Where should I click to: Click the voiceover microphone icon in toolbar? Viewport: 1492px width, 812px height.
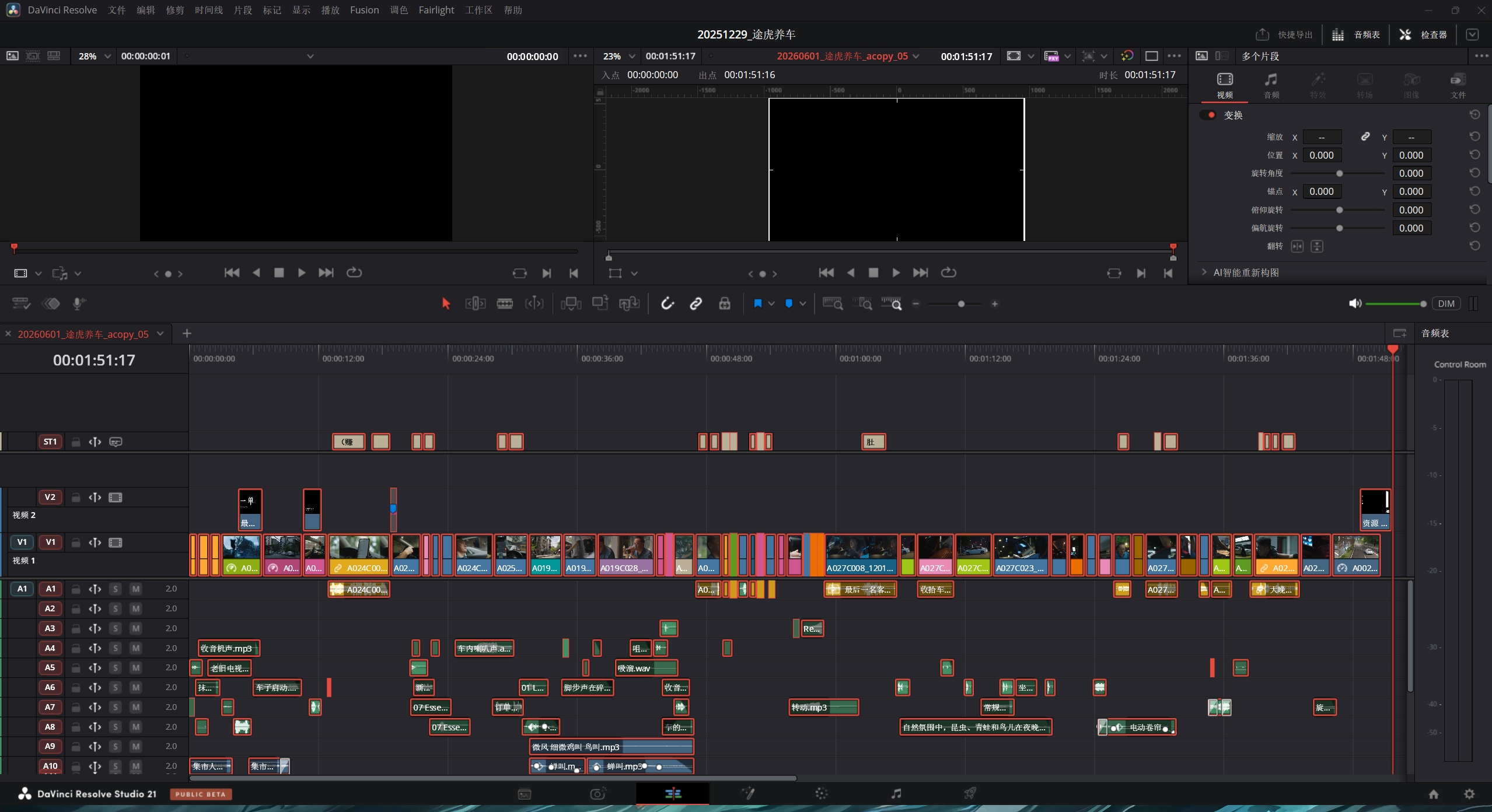[x=79, y=303]
